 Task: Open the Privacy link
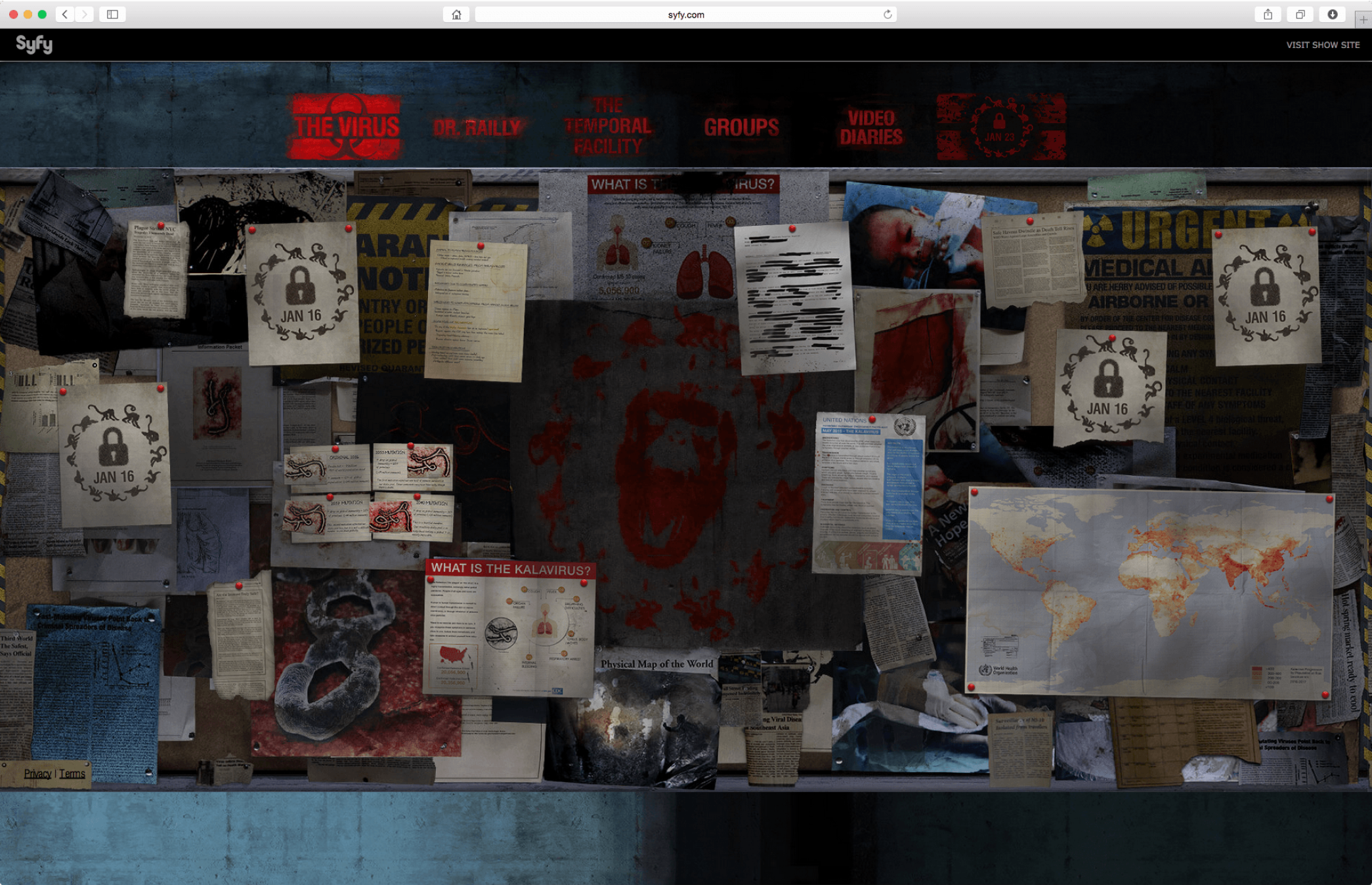click(37, 773)
